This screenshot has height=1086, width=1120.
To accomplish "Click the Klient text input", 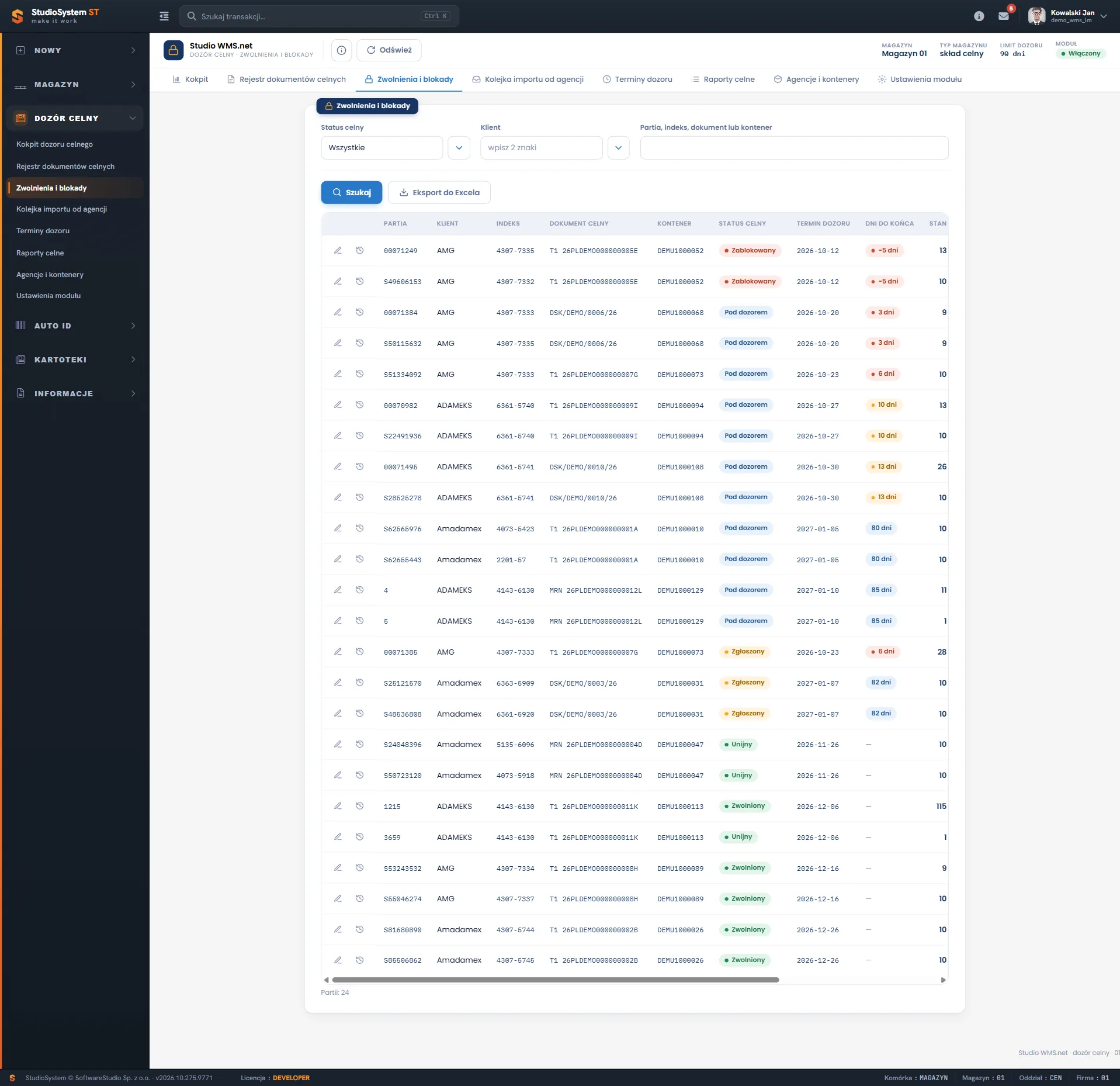I will [542, 148].
